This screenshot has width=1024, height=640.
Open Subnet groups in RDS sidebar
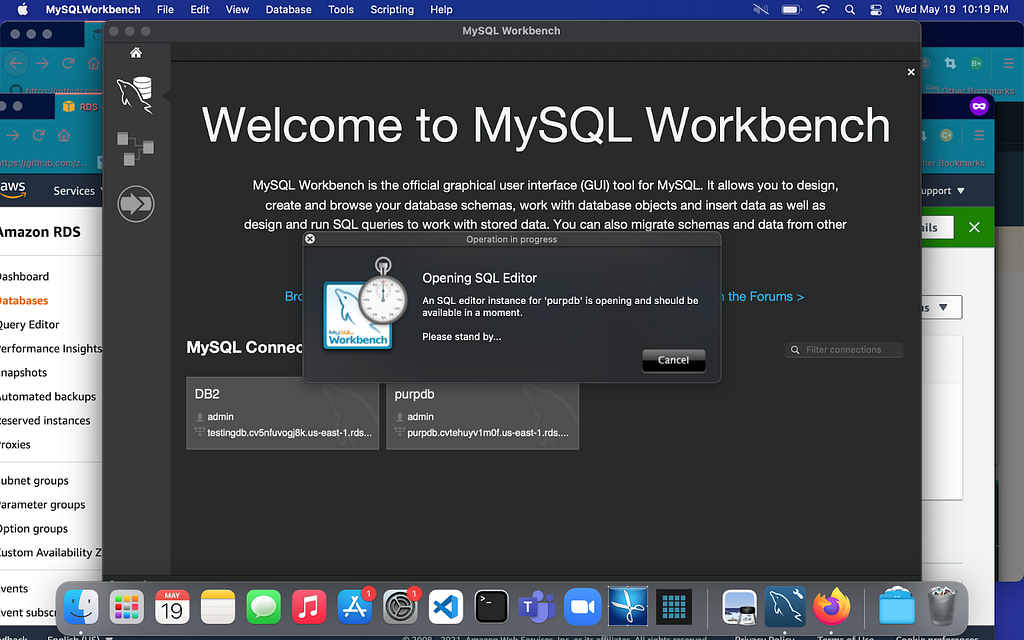(x=34, y=481)
